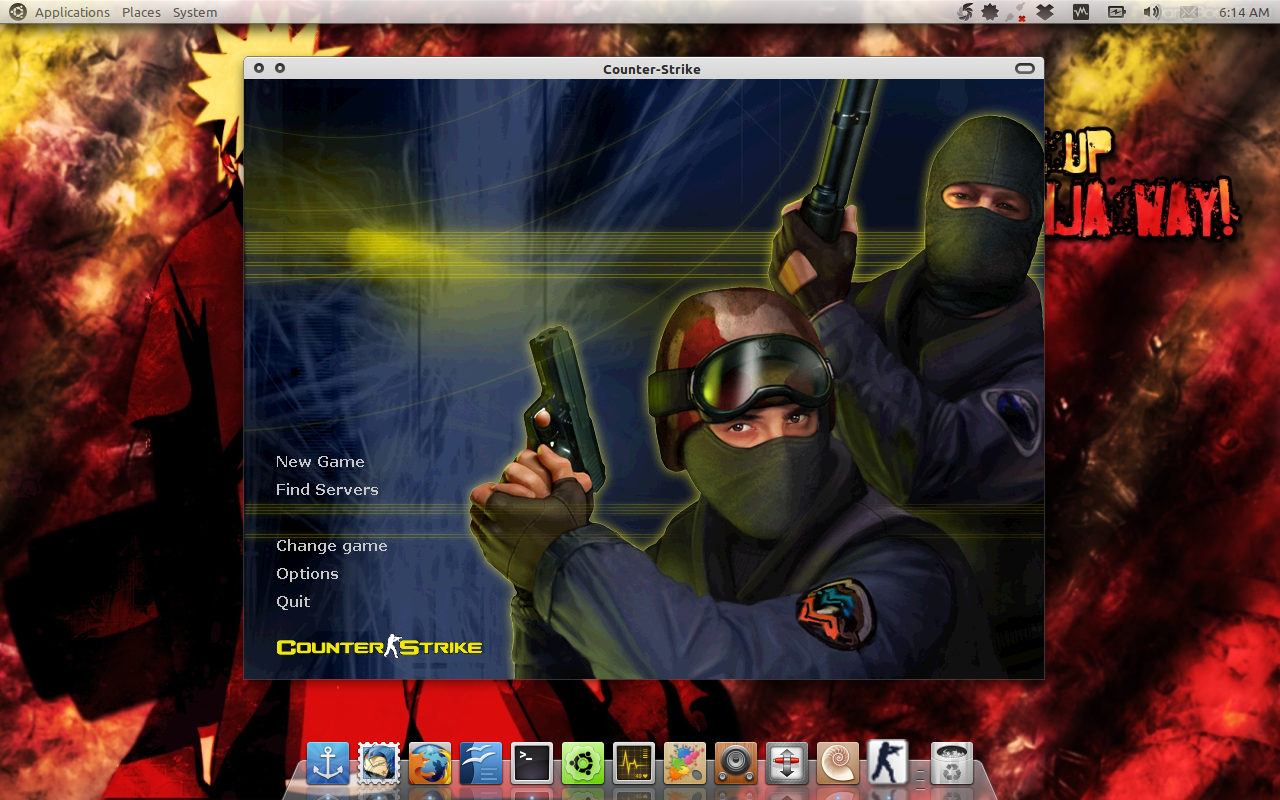The image size is (1280, 800).
Task: Click the swirl aperture tray icon
Action: pyautogui.click(x=965, y=12)
